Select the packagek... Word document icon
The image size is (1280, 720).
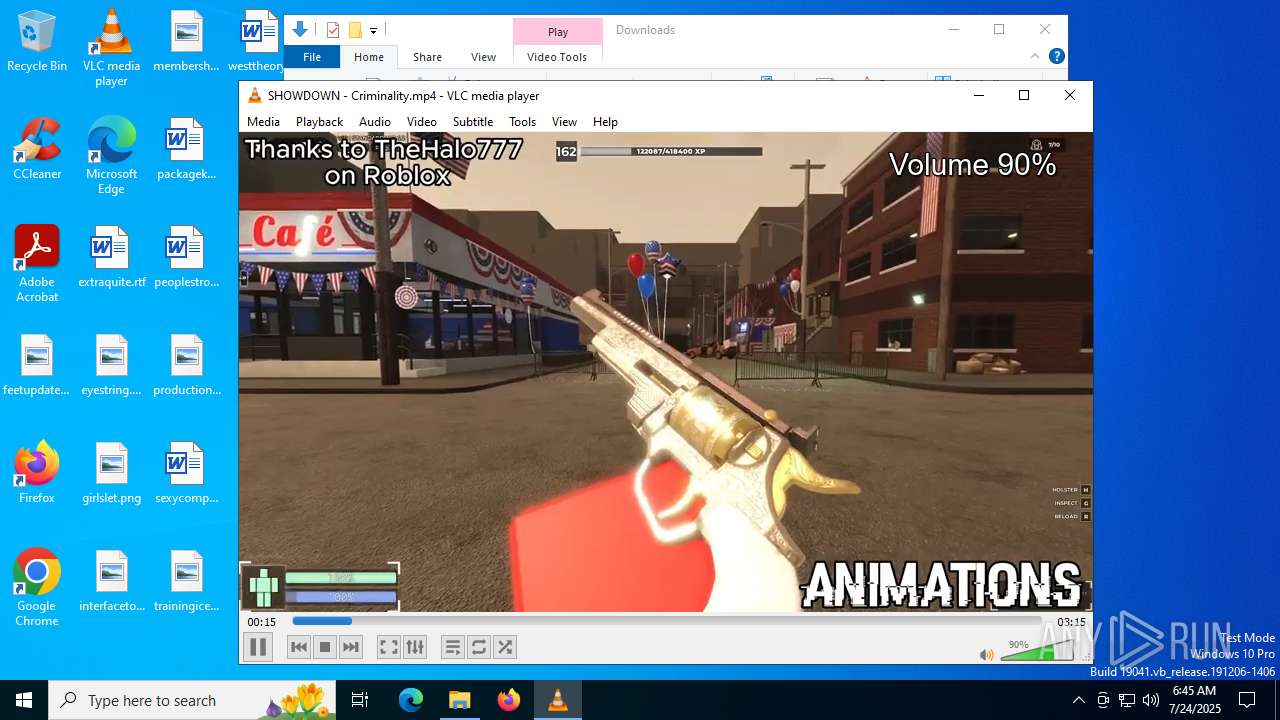click(x=186, y=149)
